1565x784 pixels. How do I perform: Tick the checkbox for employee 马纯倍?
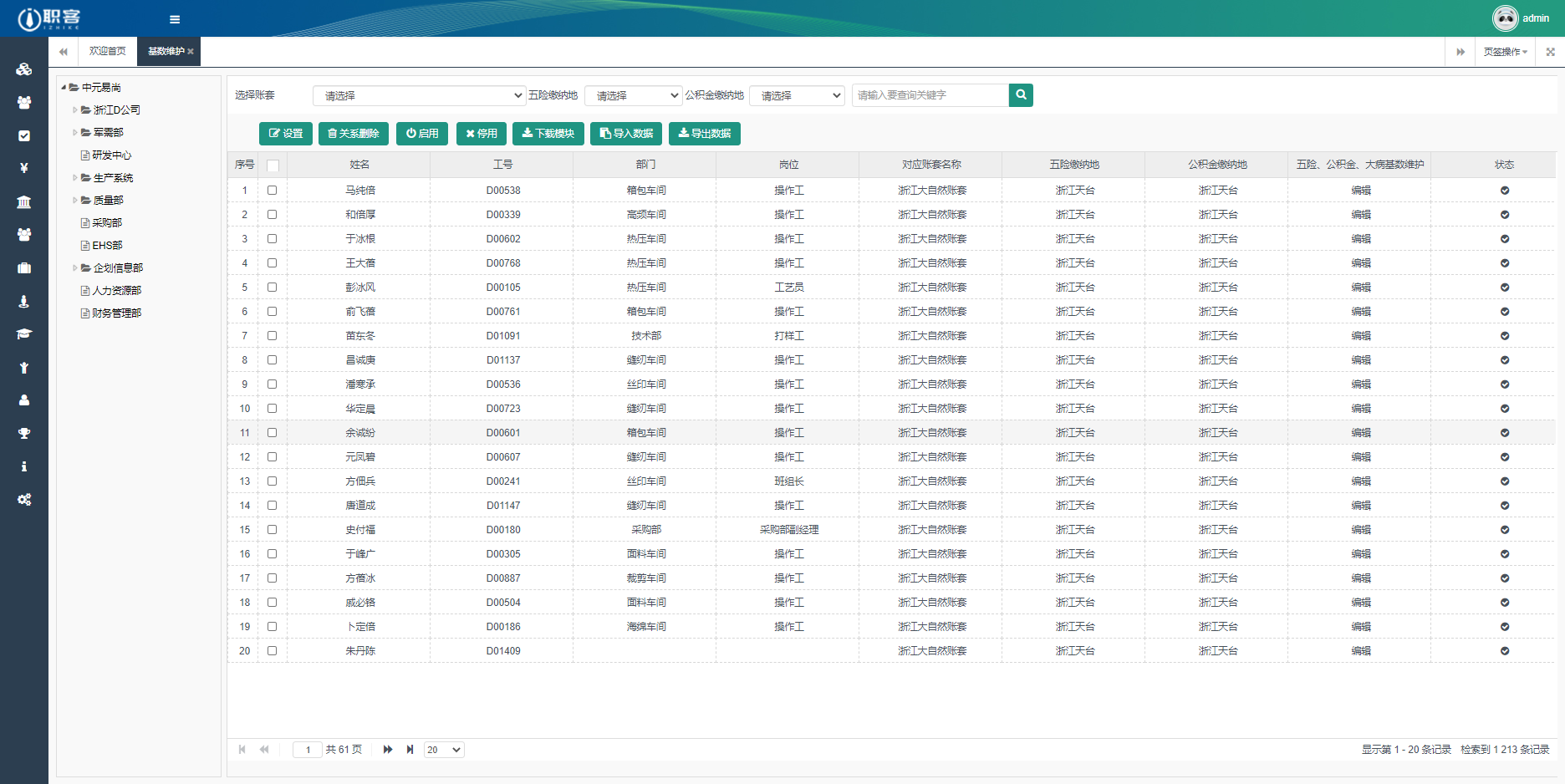pyautogui.click(x=273, y=191)
